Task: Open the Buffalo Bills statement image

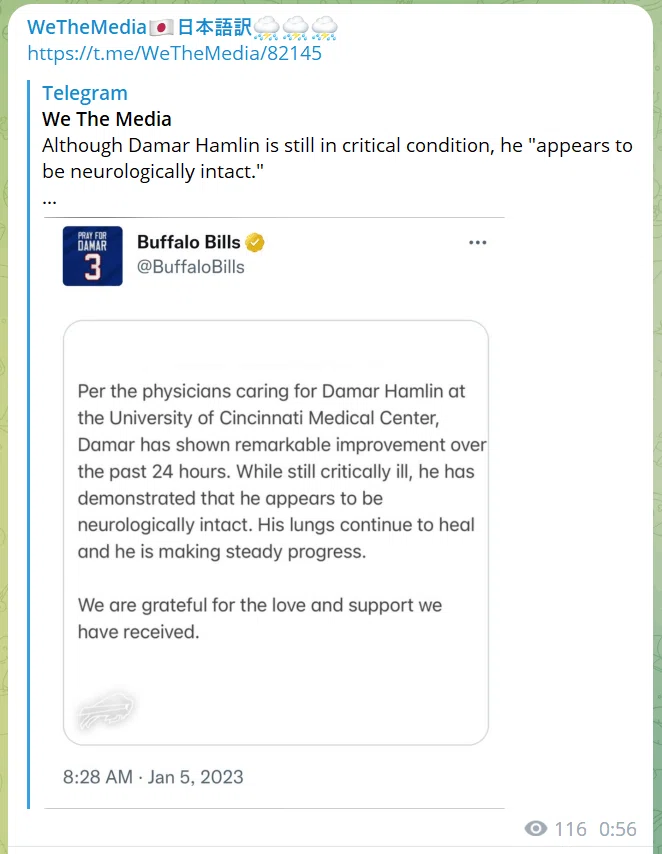Action: click(276, 532)
